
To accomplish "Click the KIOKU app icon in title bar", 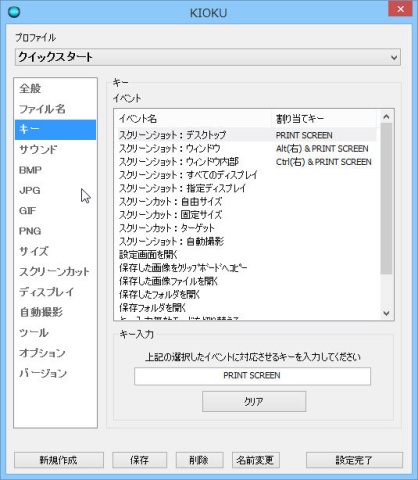I will [14, 12].
